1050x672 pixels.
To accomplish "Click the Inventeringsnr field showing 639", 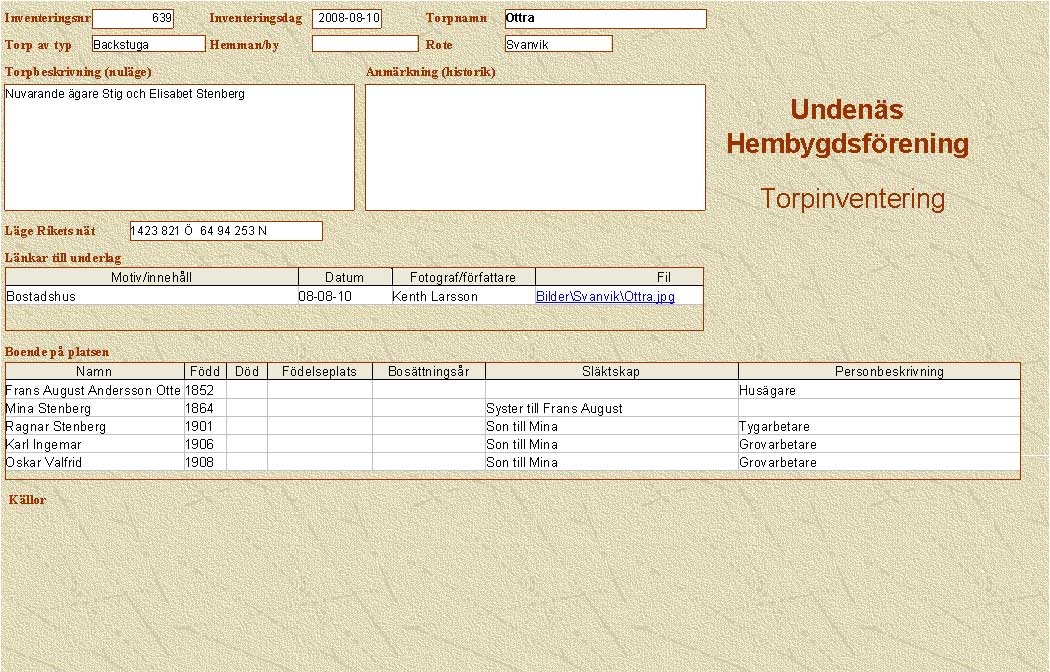I will tap(133, 19).
